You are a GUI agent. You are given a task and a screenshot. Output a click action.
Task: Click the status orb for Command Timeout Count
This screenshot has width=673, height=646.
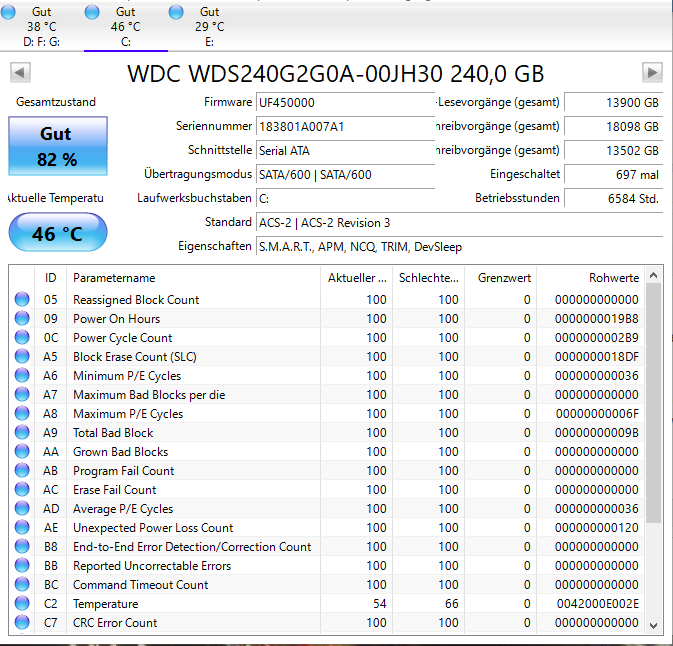[22, 584]
